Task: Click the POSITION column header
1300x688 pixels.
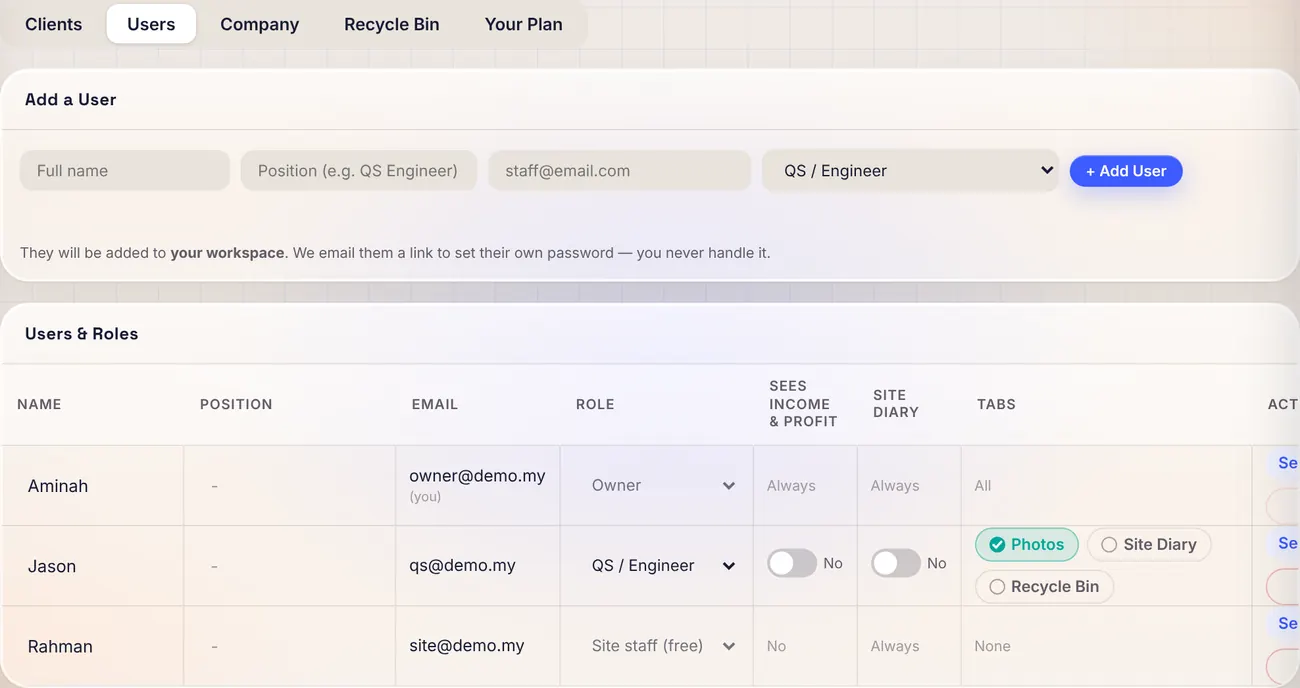Action: [x=236, y=404]
